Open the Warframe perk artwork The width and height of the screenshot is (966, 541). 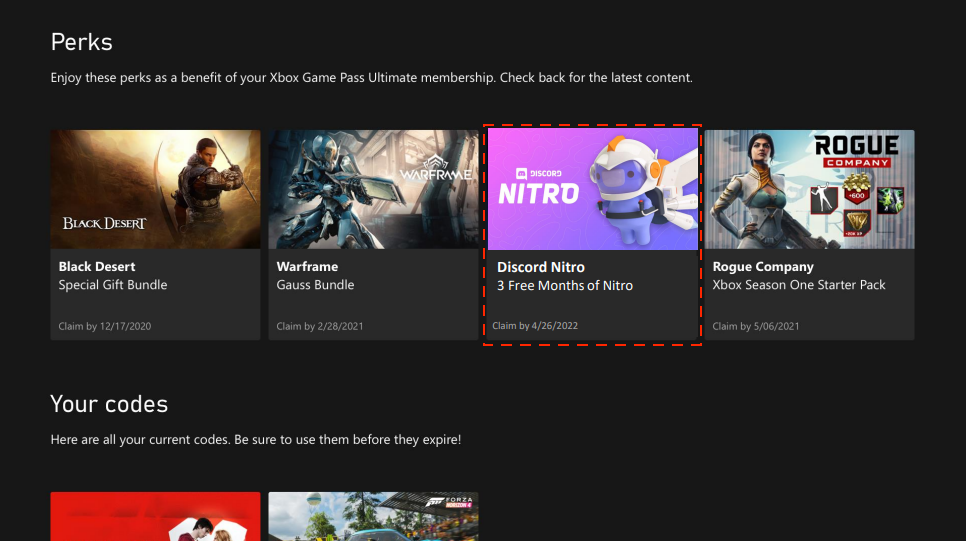click(x=373, y=189)
